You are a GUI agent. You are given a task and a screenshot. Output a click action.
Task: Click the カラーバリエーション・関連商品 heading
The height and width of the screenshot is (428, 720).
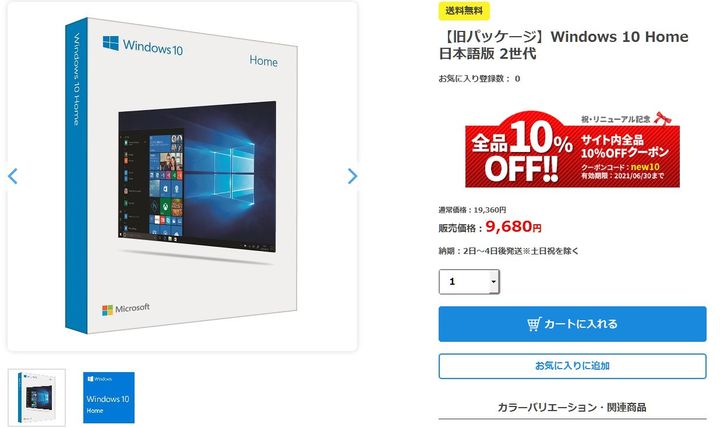572,407
